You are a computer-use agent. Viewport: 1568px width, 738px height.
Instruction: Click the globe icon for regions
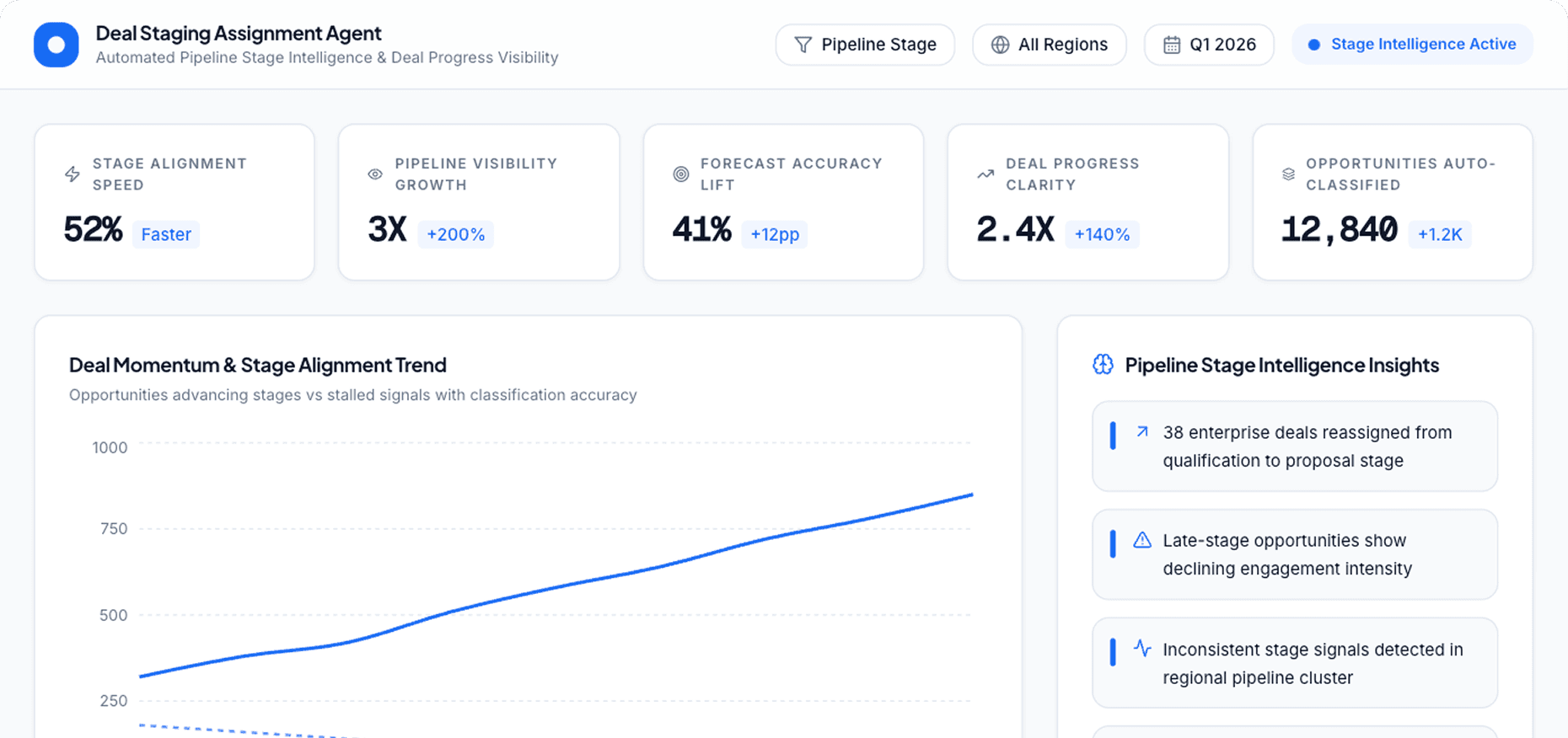(1000, 45)
